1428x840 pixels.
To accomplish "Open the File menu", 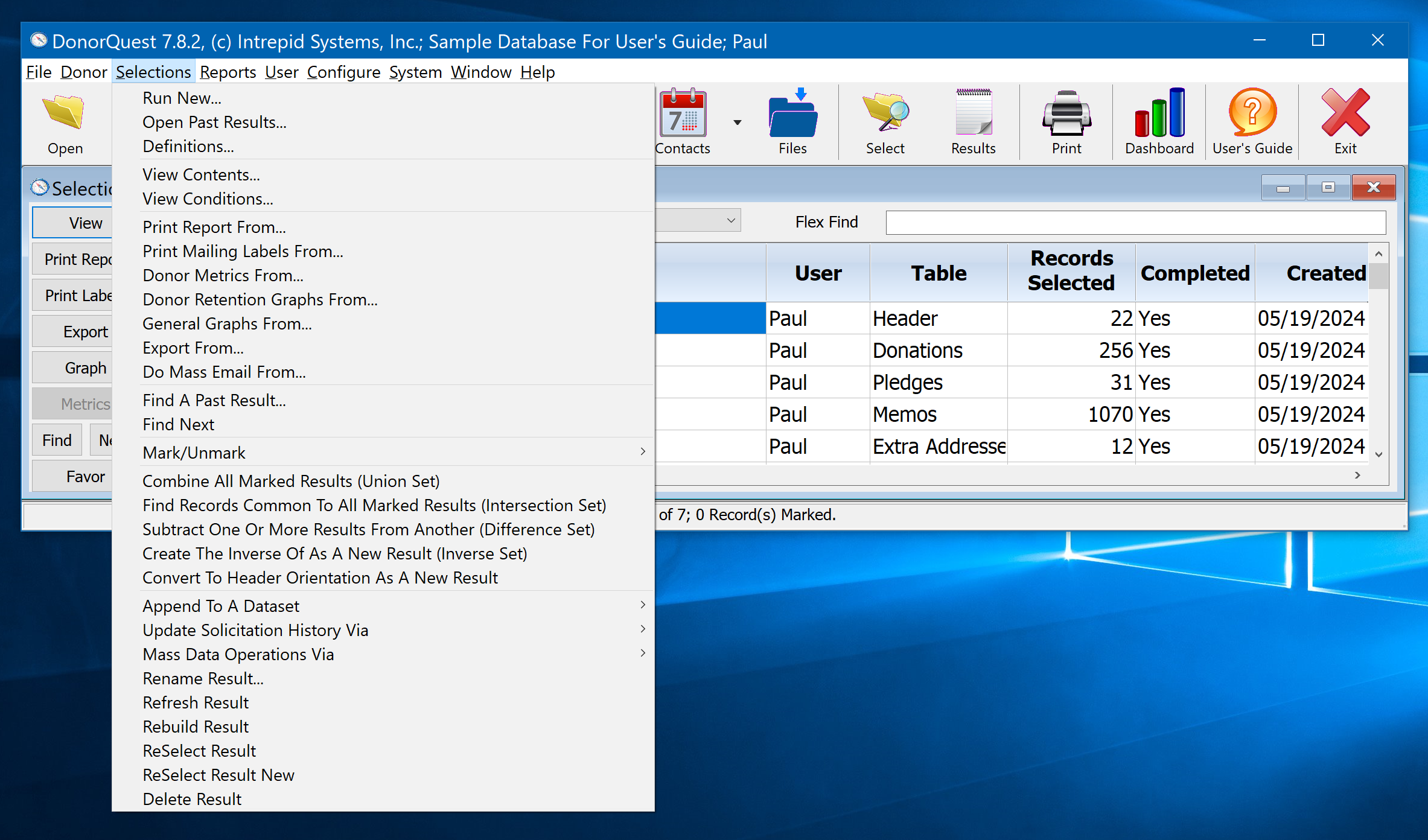I will click(39, 72).
